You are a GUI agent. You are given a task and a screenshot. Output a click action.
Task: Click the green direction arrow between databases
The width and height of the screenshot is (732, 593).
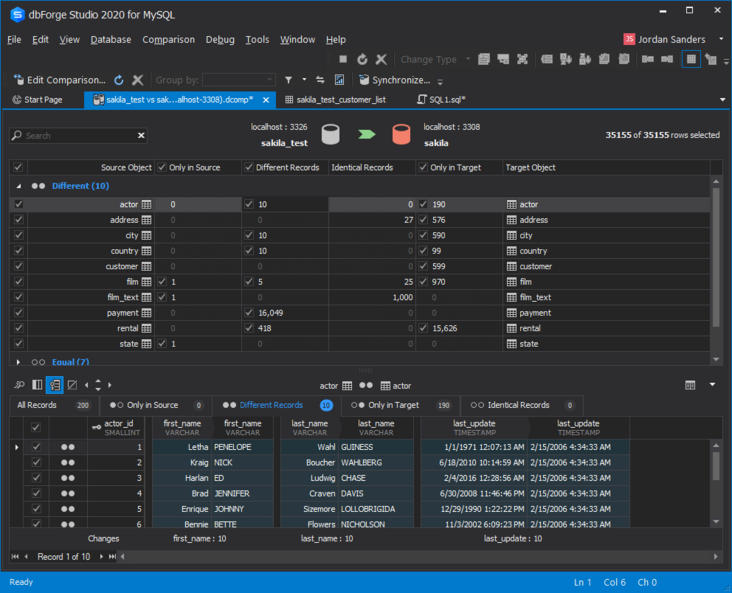coord(367,135)
